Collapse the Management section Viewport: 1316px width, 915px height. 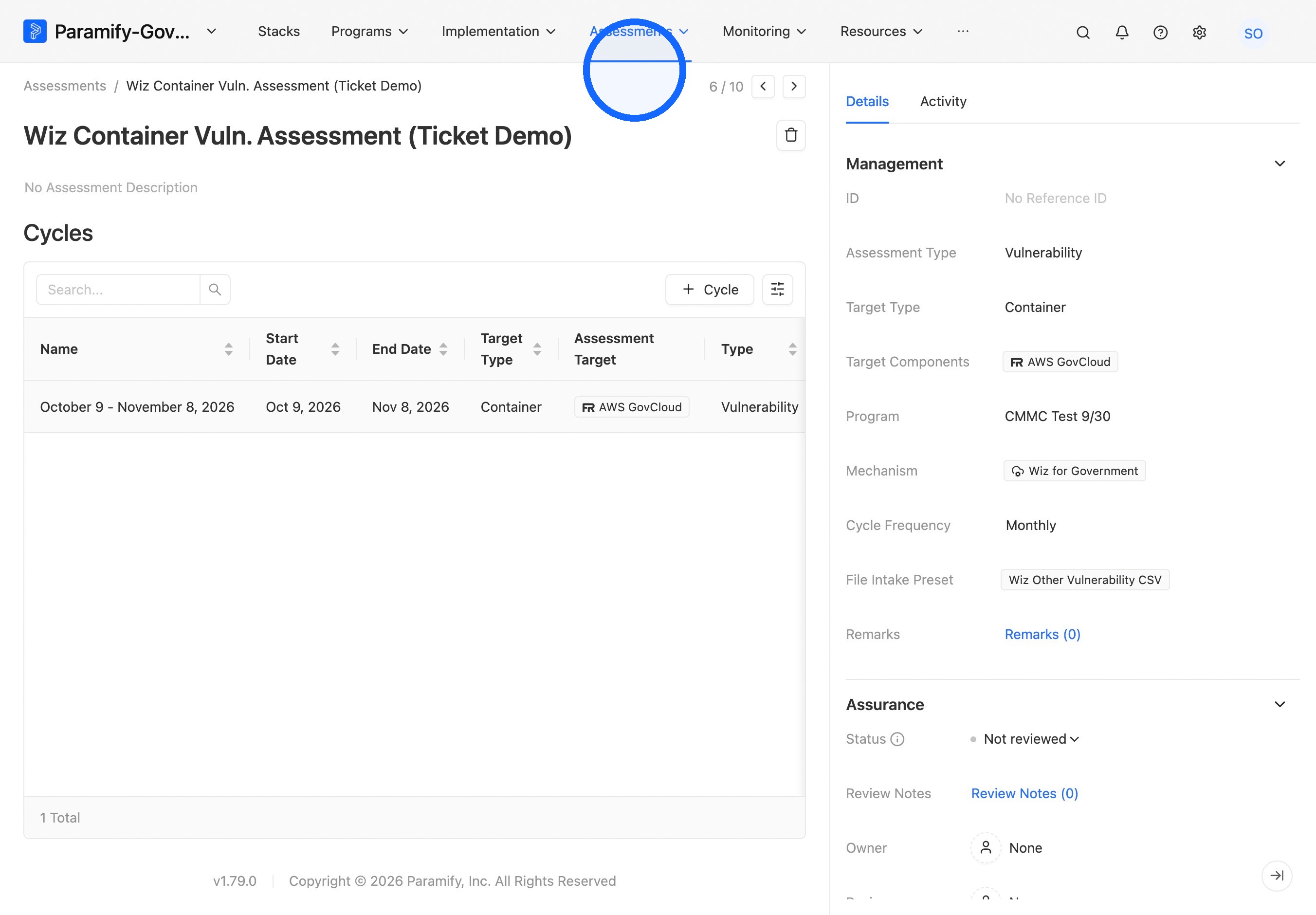point(1279,164)
